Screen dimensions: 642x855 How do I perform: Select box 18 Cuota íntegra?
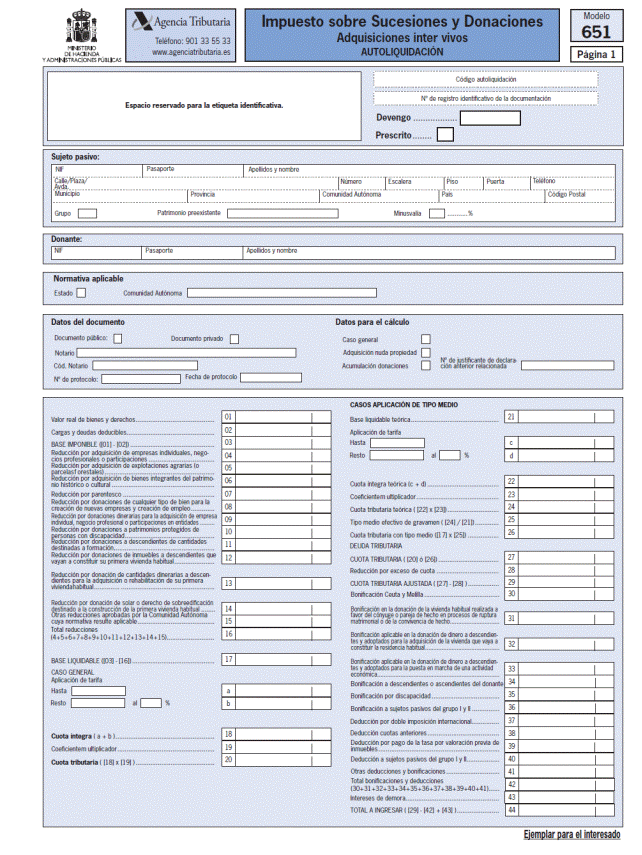[x=283, y=734]
